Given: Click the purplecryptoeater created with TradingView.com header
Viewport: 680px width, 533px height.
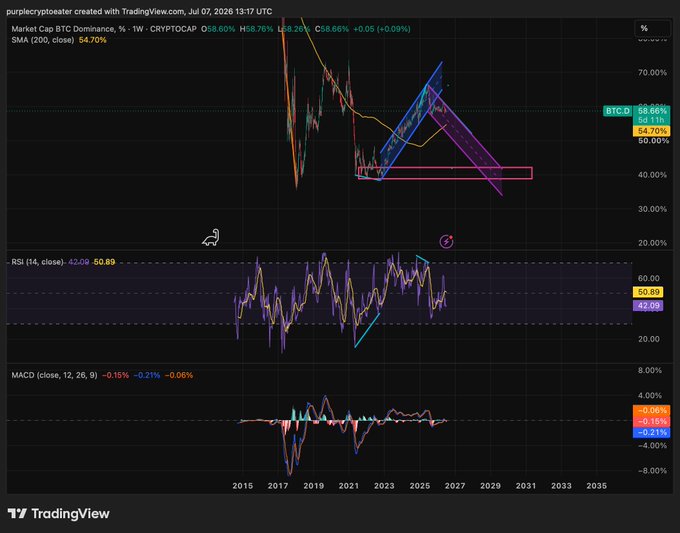Looking at the screenshot, I should [x=139, y=11].
